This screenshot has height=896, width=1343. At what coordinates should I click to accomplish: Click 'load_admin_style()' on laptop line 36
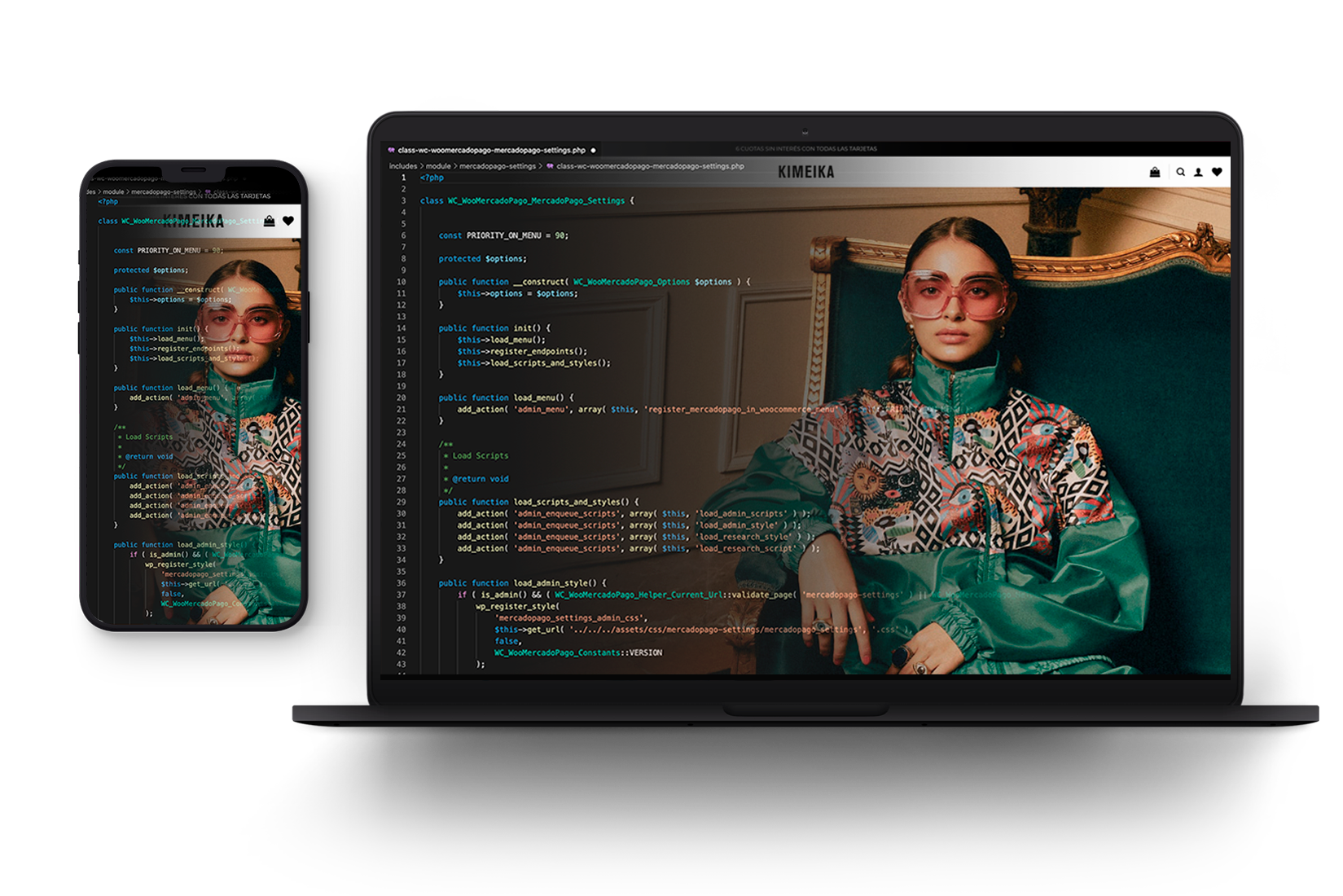click(x=560, y=583)
